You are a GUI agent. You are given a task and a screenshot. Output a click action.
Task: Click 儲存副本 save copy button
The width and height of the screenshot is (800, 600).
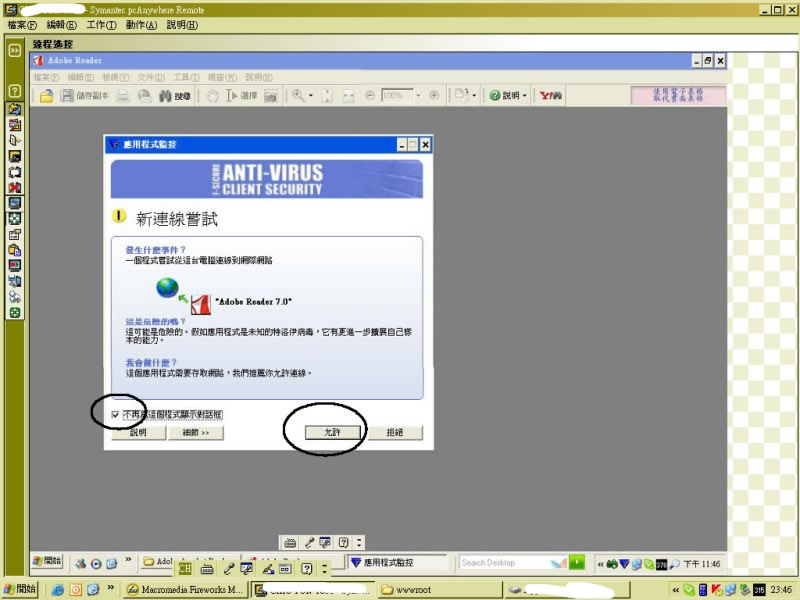(85, 95)
